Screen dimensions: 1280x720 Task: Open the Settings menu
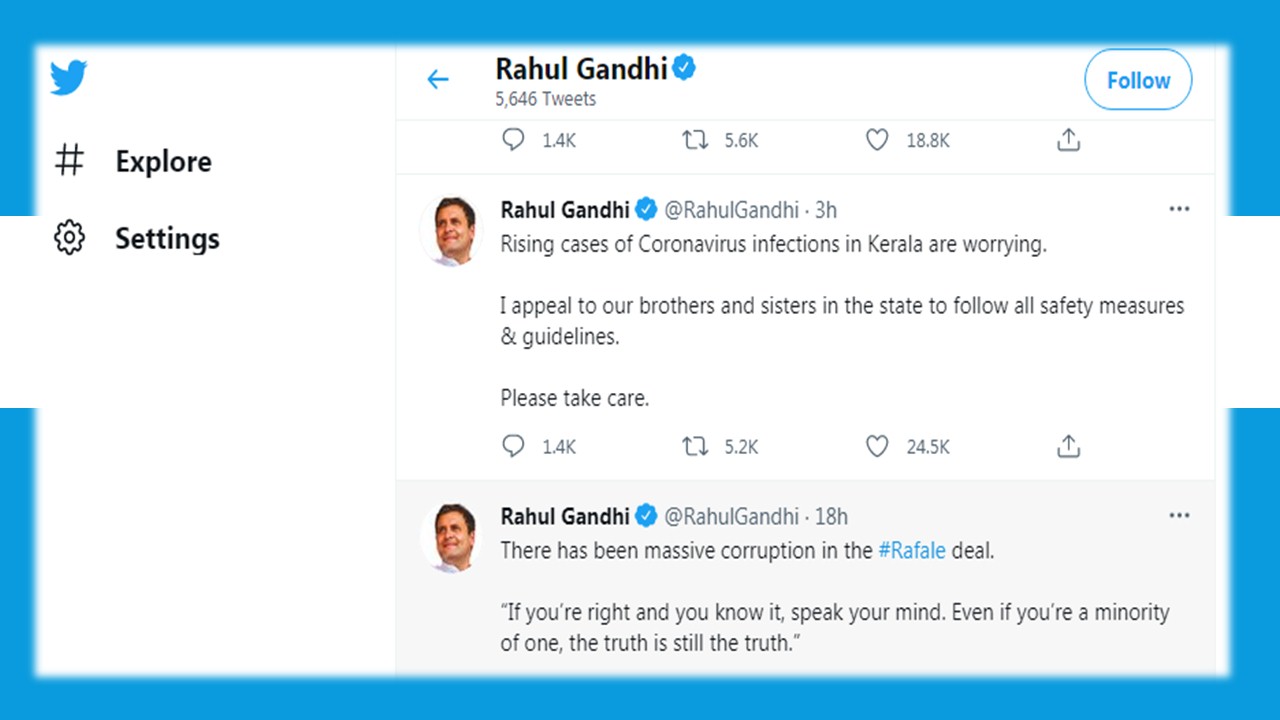pyautogui.click(x=167, y=238)
